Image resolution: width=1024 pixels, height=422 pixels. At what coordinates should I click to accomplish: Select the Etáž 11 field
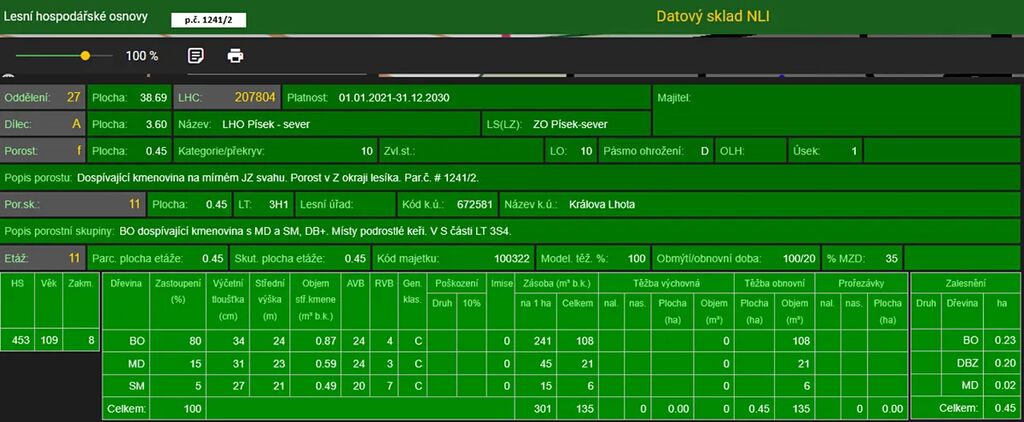(x=43, y=257)
